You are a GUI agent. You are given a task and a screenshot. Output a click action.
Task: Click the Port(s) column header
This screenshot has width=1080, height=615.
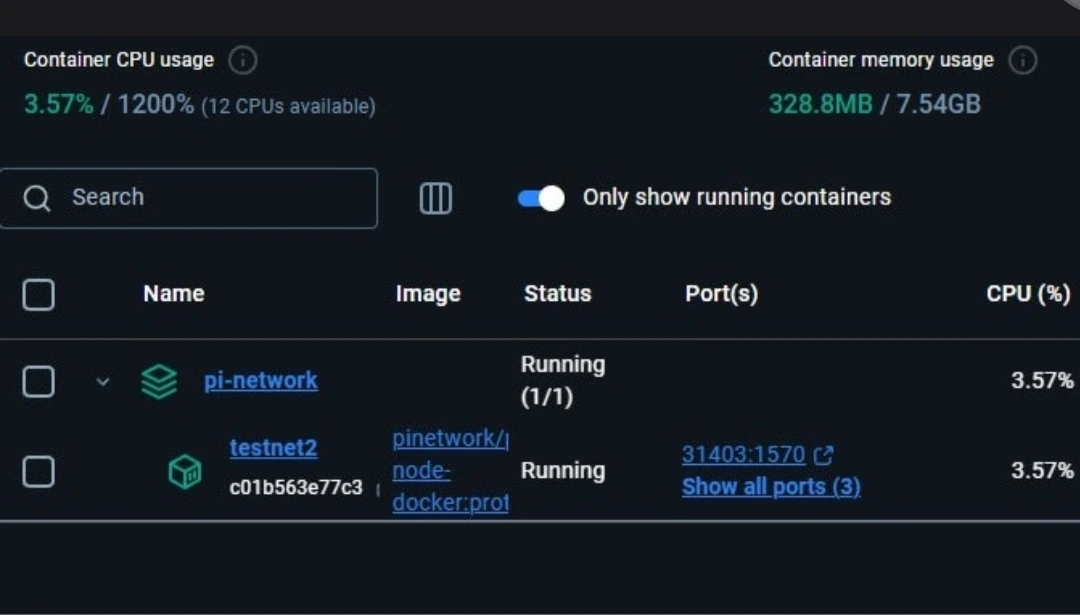tap(721, 294)
